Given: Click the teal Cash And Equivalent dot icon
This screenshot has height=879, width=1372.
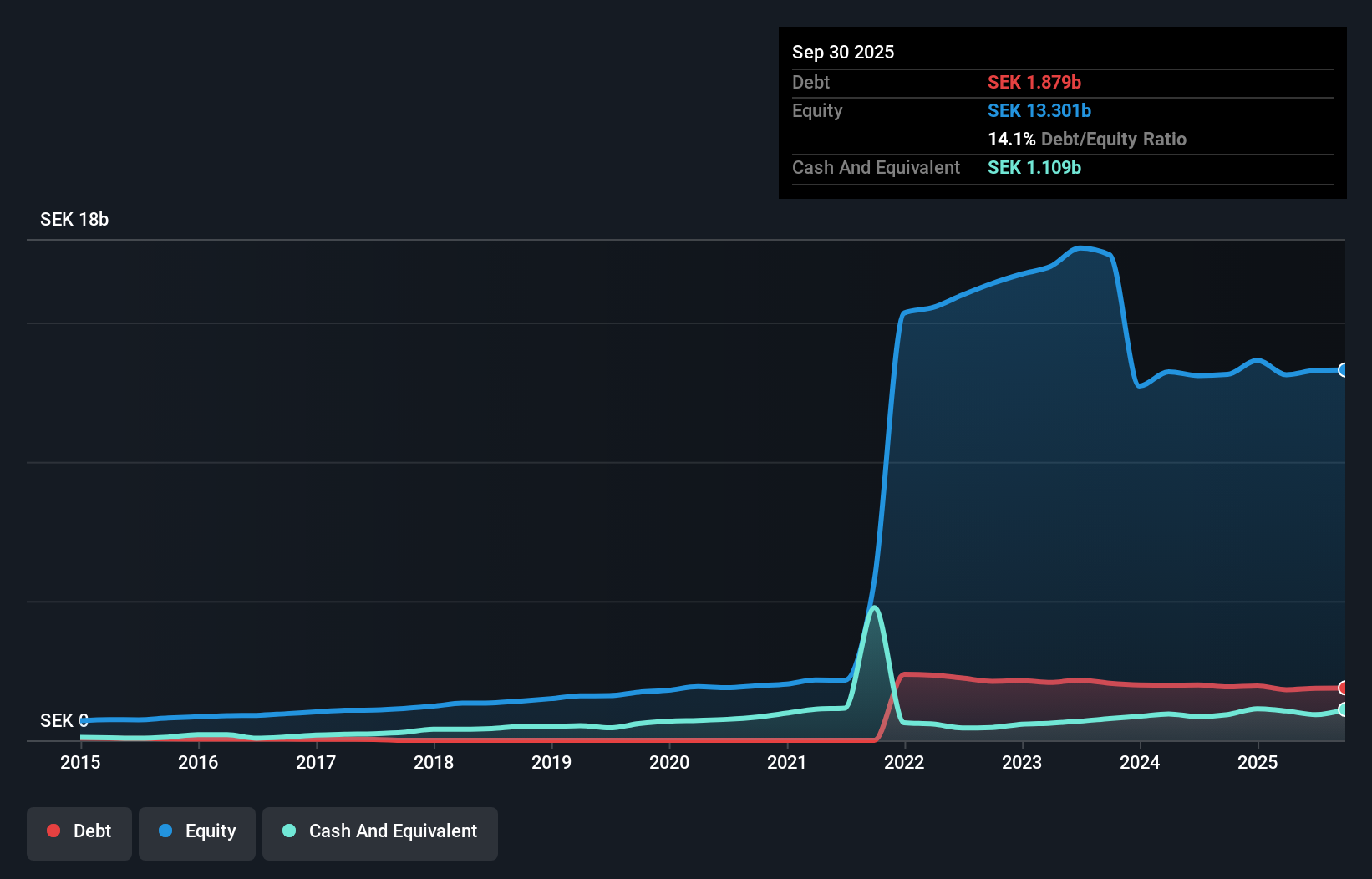Looking at the screenshot, I should pos(288,831).
